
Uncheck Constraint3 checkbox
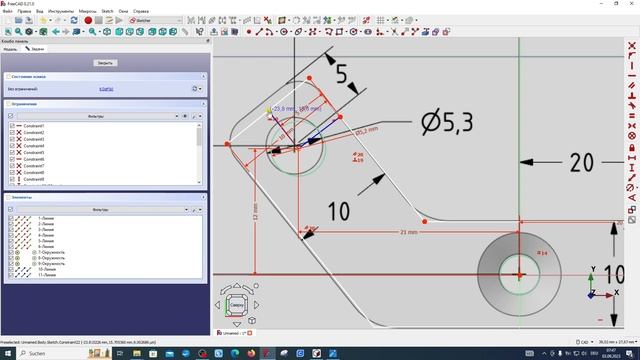[x=12, y=139]
